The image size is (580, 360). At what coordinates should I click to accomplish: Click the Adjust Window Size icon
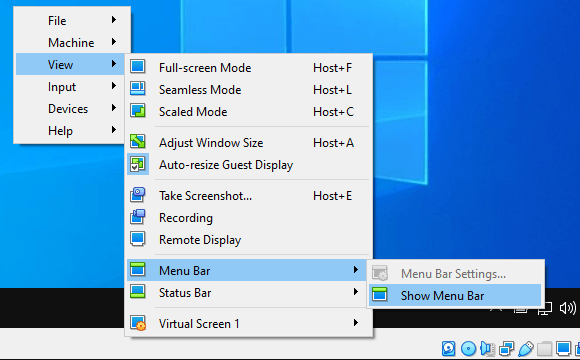[138, 142]
